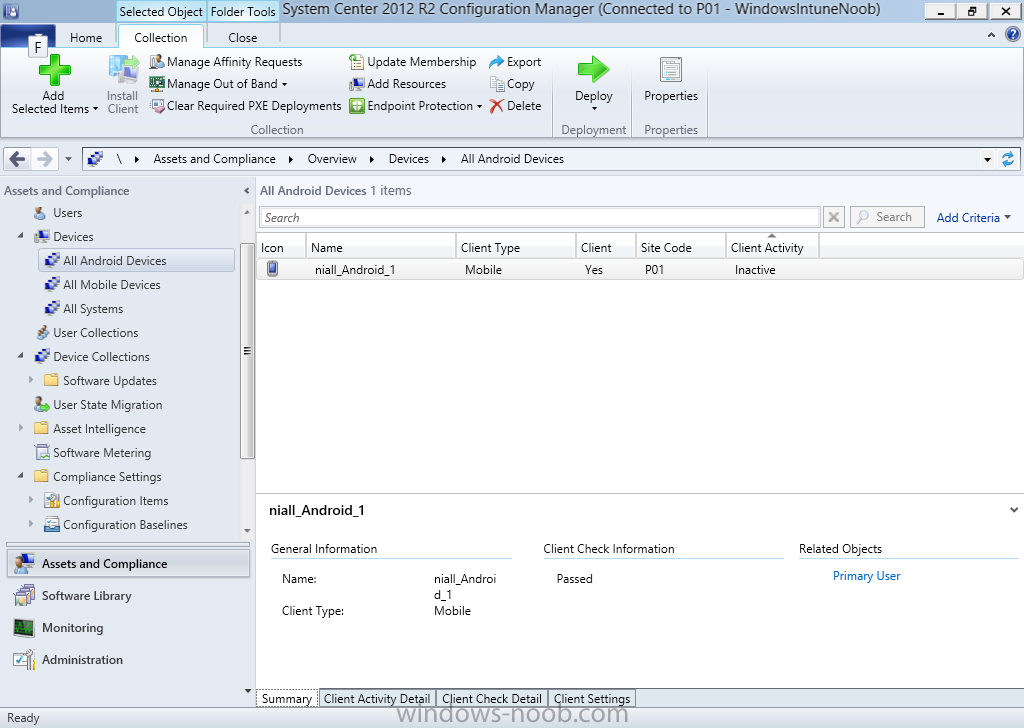This screenshot has height=728, width=1024.
Task: Open the Client Activity Detail tab
Action: click(377, 699)
